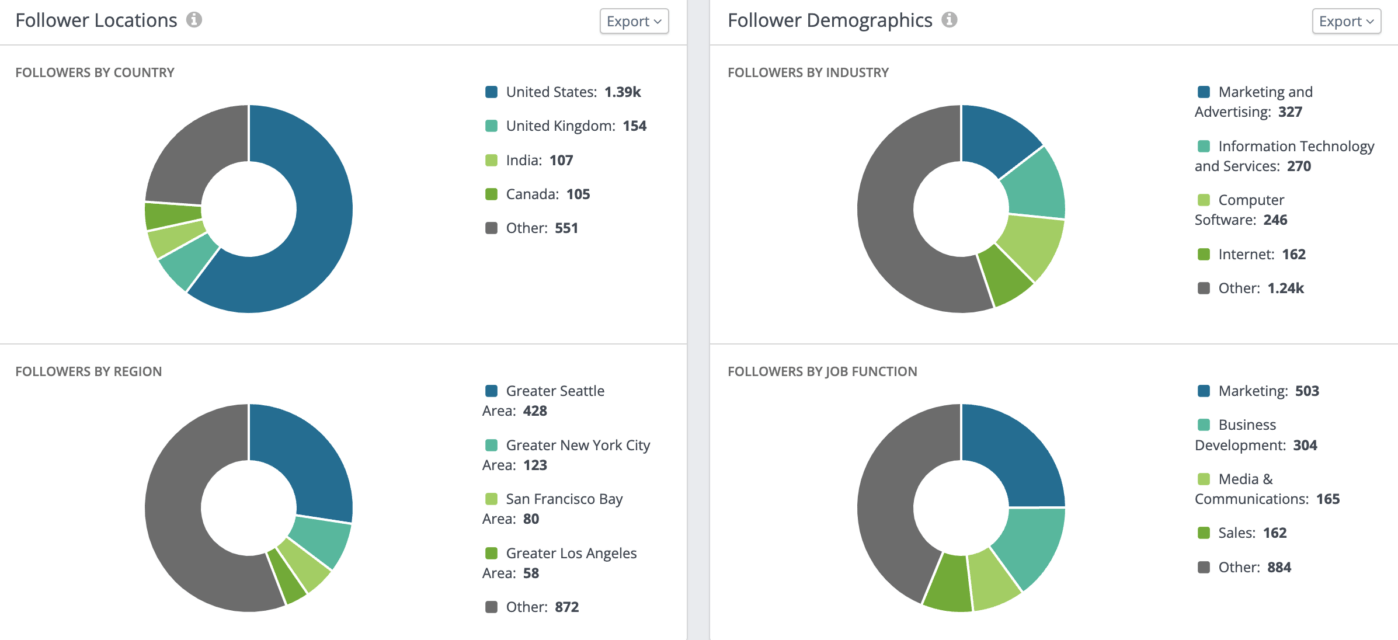Select the United Kingdom legend marker
This screenshot has width=1398, height=640.
coord(489,125)
